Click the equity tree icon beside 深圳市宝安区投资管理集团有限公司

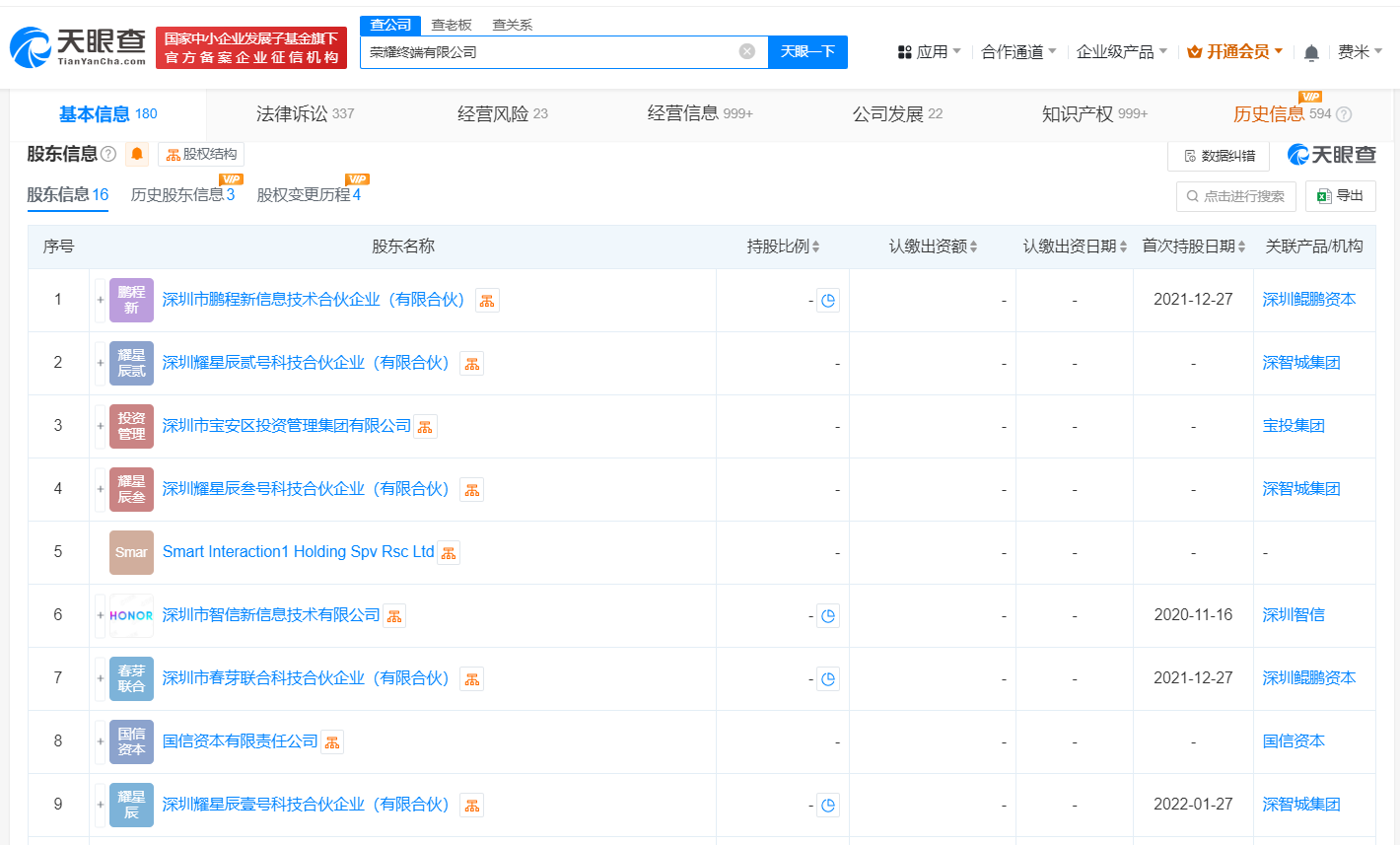425,426
